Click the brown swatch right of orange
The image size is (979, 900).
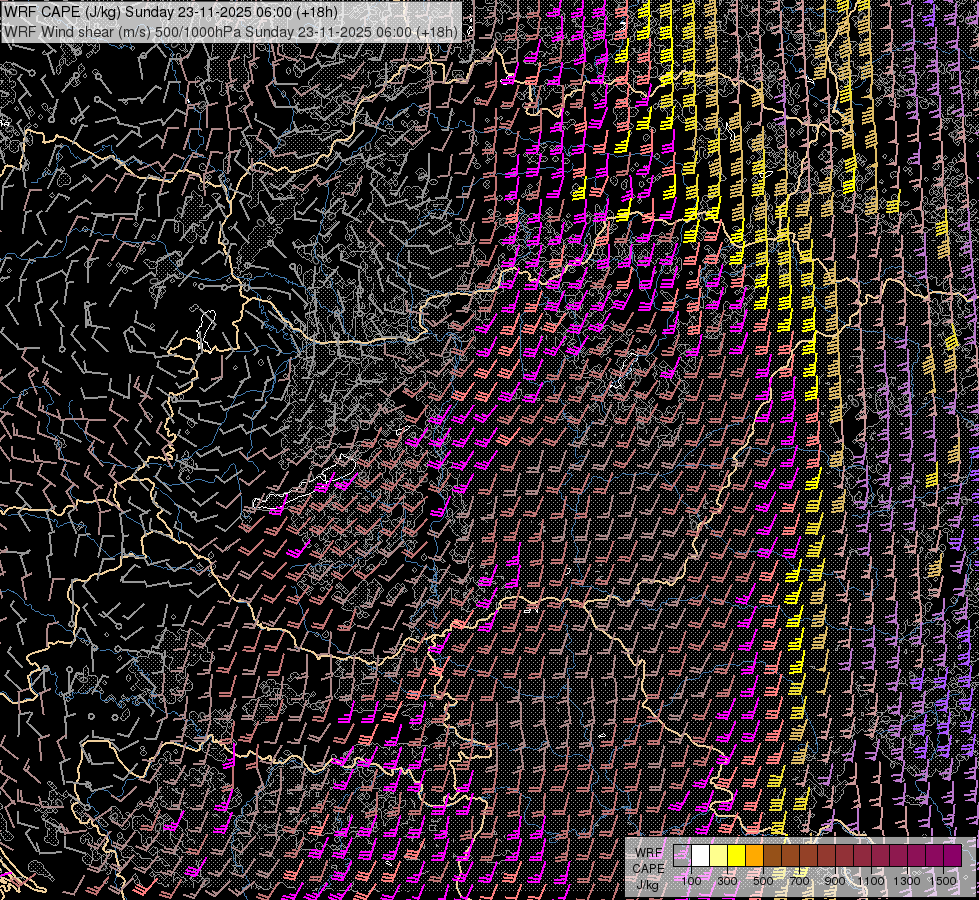click(773, 855)
